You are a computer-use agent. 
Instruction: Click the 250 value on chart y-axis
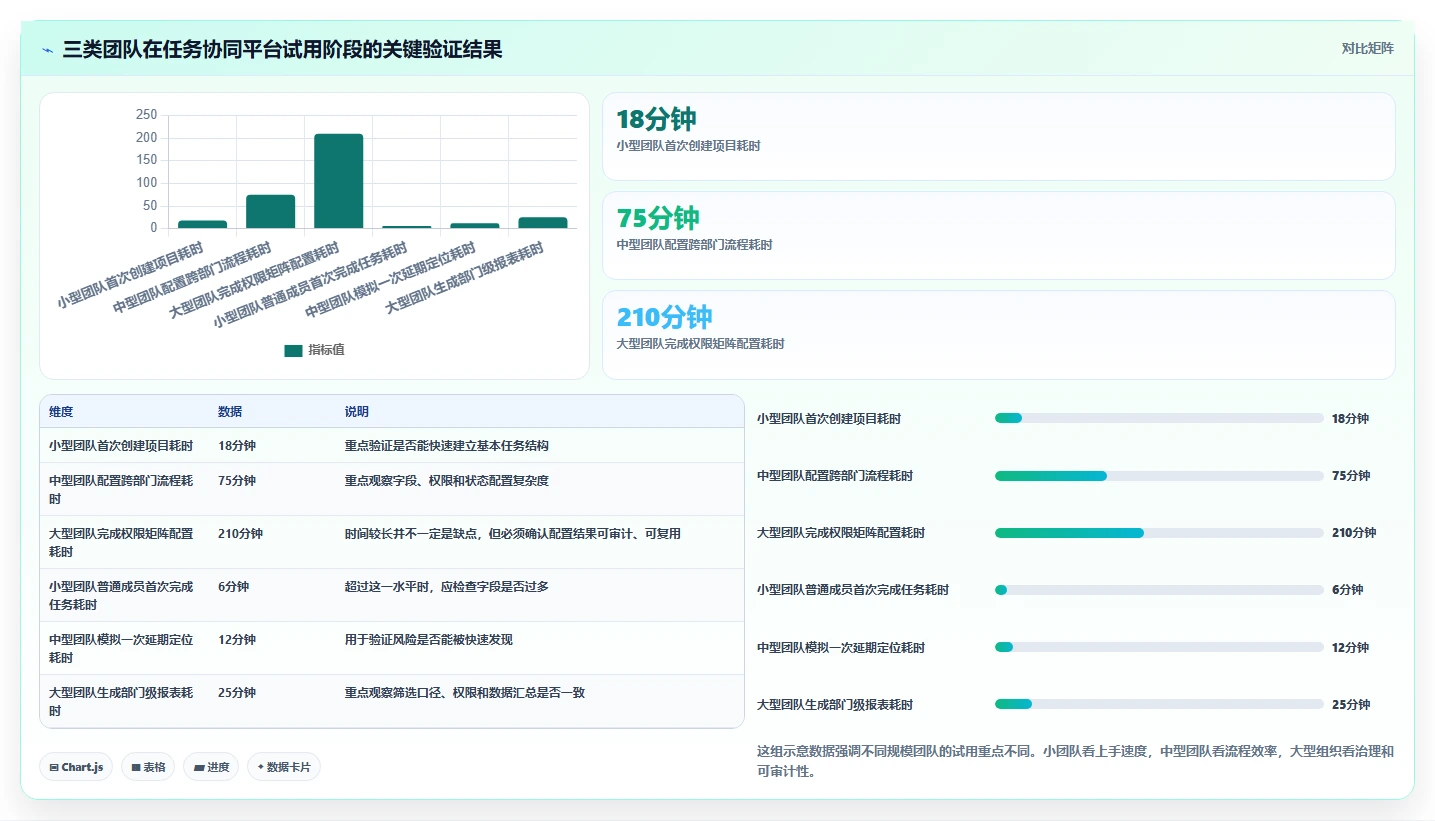point(146,115)
